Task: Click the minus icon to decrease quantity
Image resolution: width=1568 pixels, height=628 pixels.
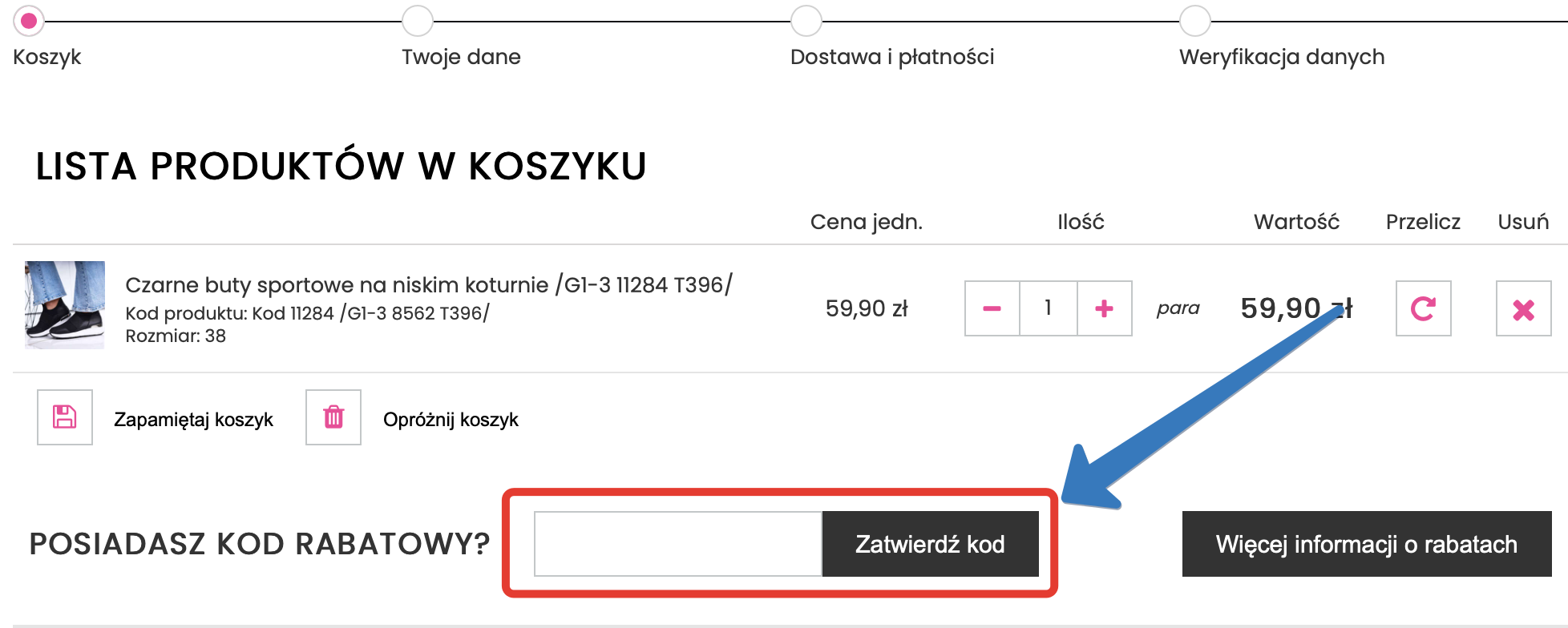Action: [x=991, y=308]
